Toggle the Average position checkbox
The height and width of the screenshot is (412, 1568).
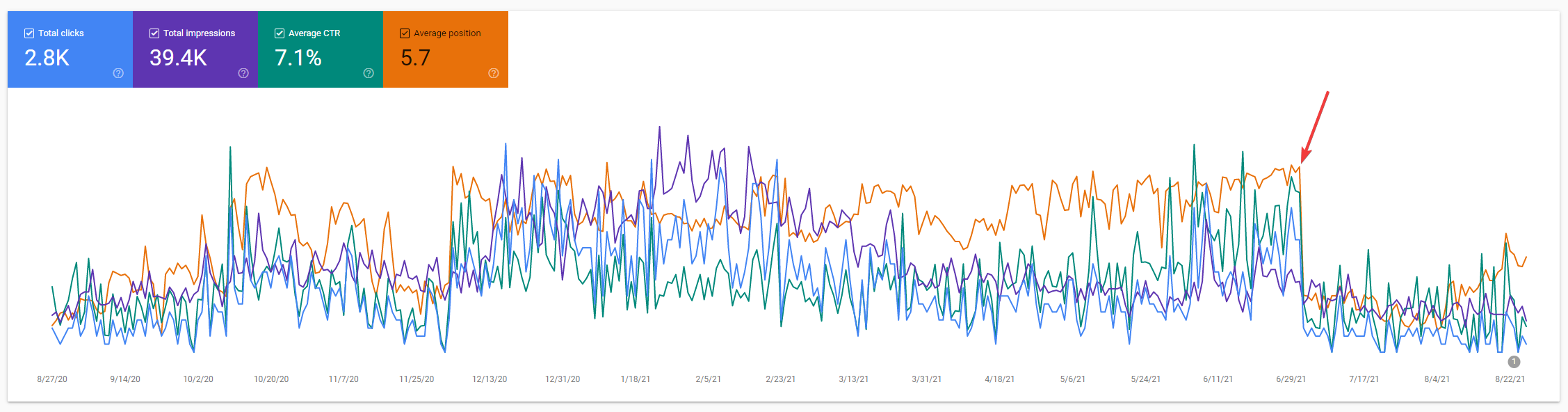[405, 33]
